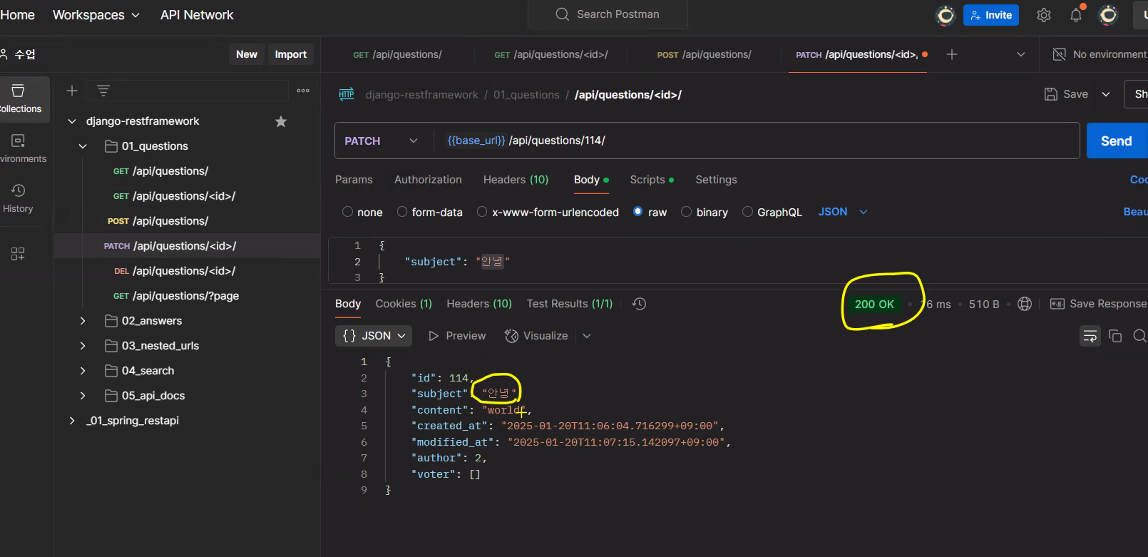Open the Environments sidebar panel
Image resolution: width=1148 pixels, height=557 pixels.
(x=20, y=149)
